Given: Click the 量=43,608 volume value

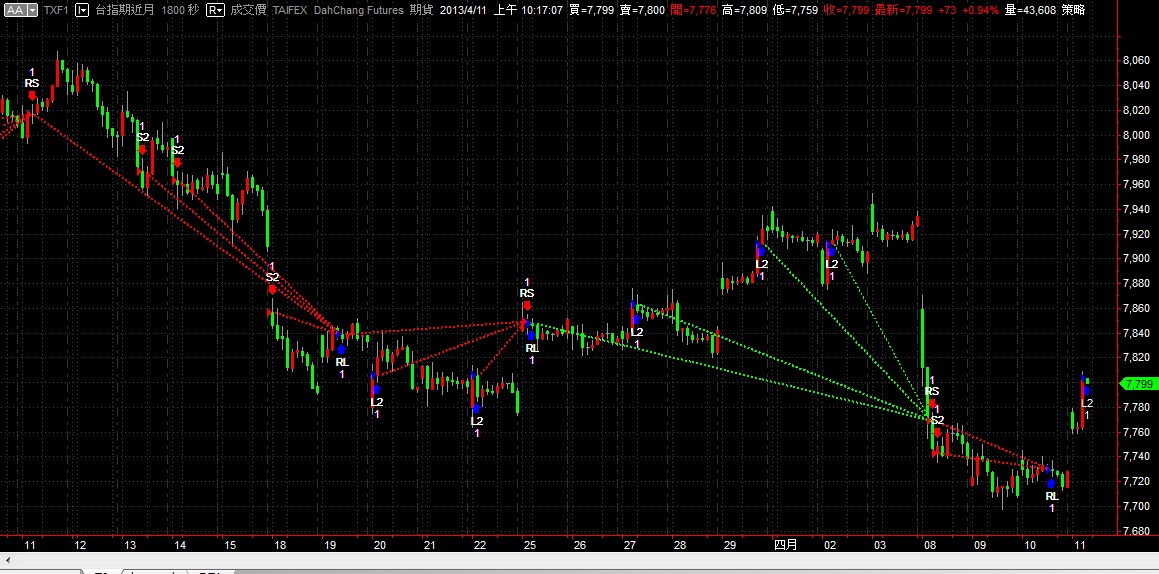Looking at the screenshot, I should point(1031,10).
